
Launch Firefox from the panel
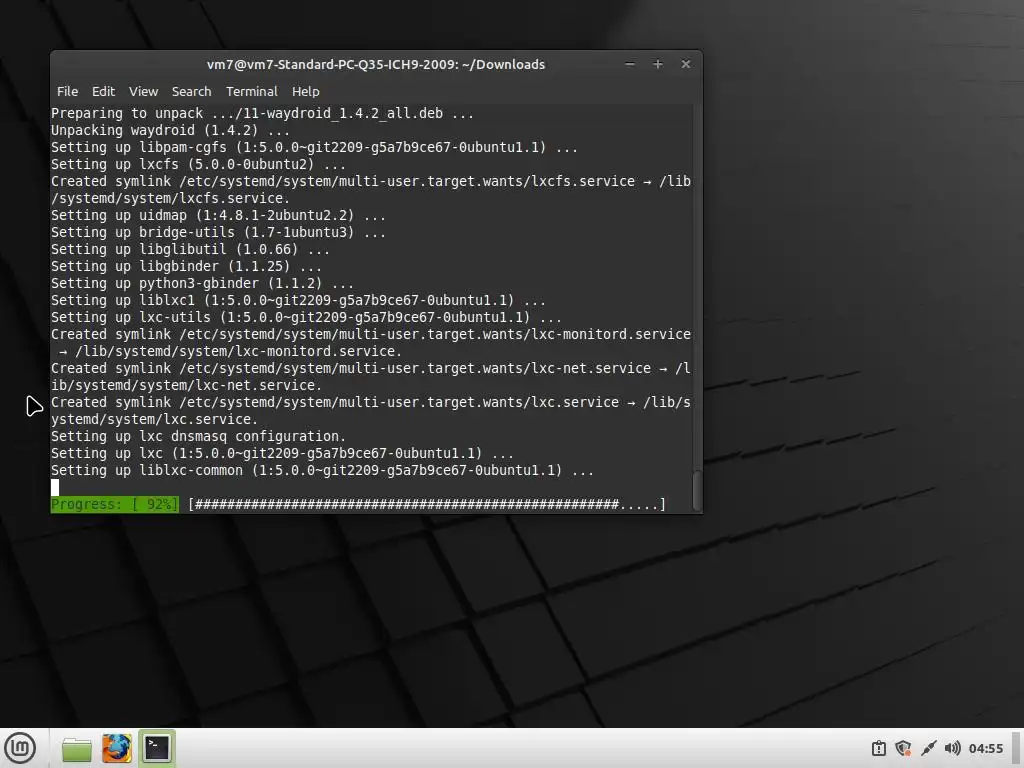point(117,748)
